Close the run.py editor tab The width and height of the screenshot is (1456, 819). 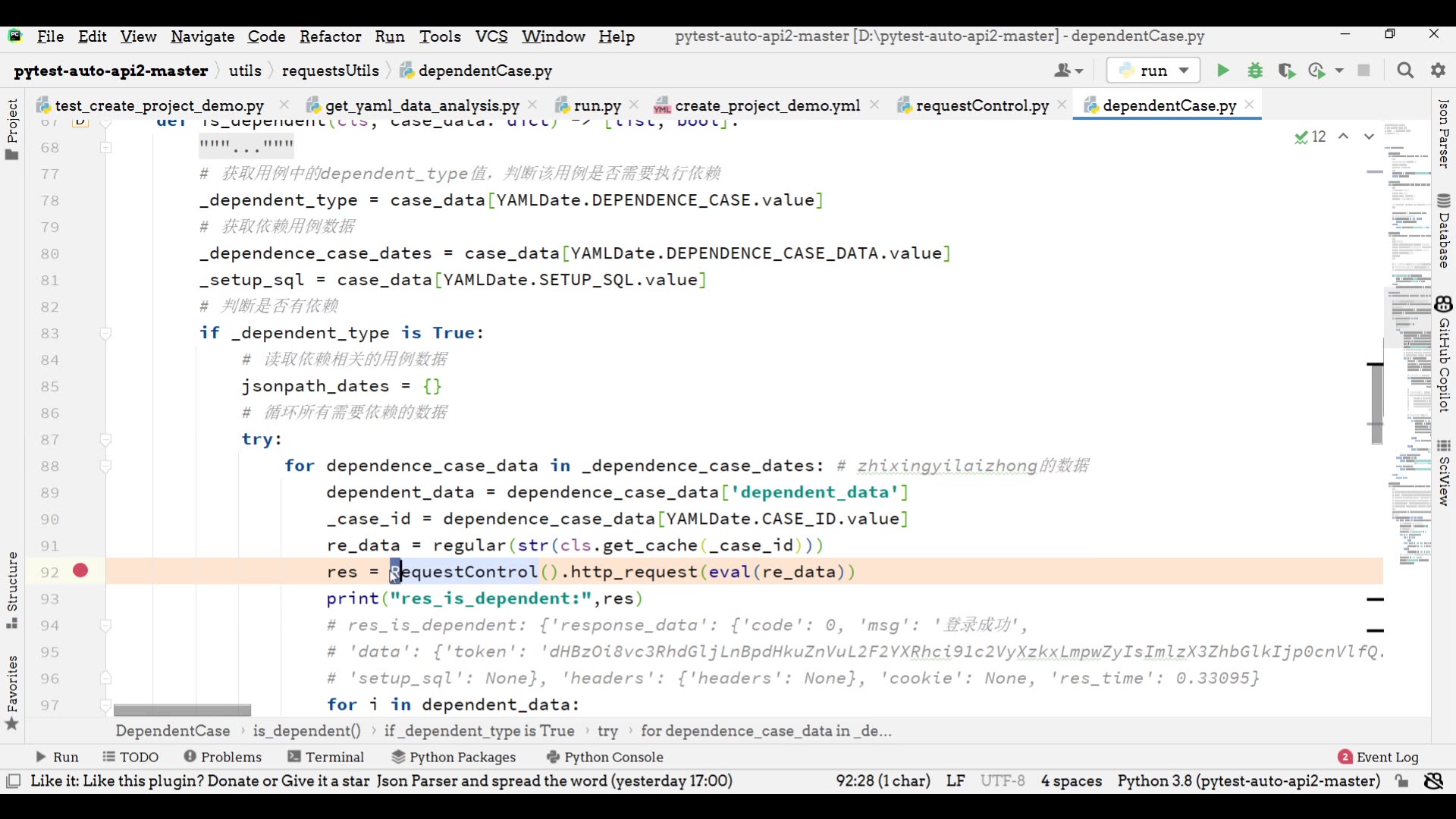[x=634, y=105]
